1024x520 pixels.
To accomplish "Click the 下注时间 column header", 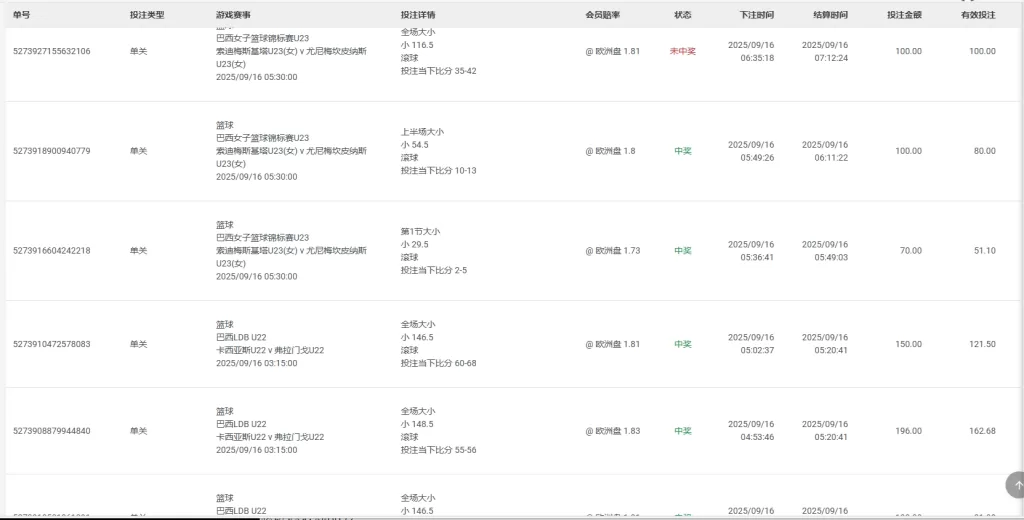I will (x=756, y=15).
